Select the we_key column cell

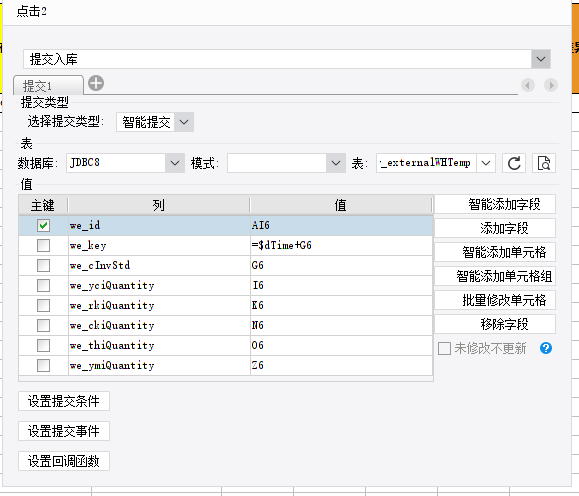pyautogui.click(x=159, y=246)
